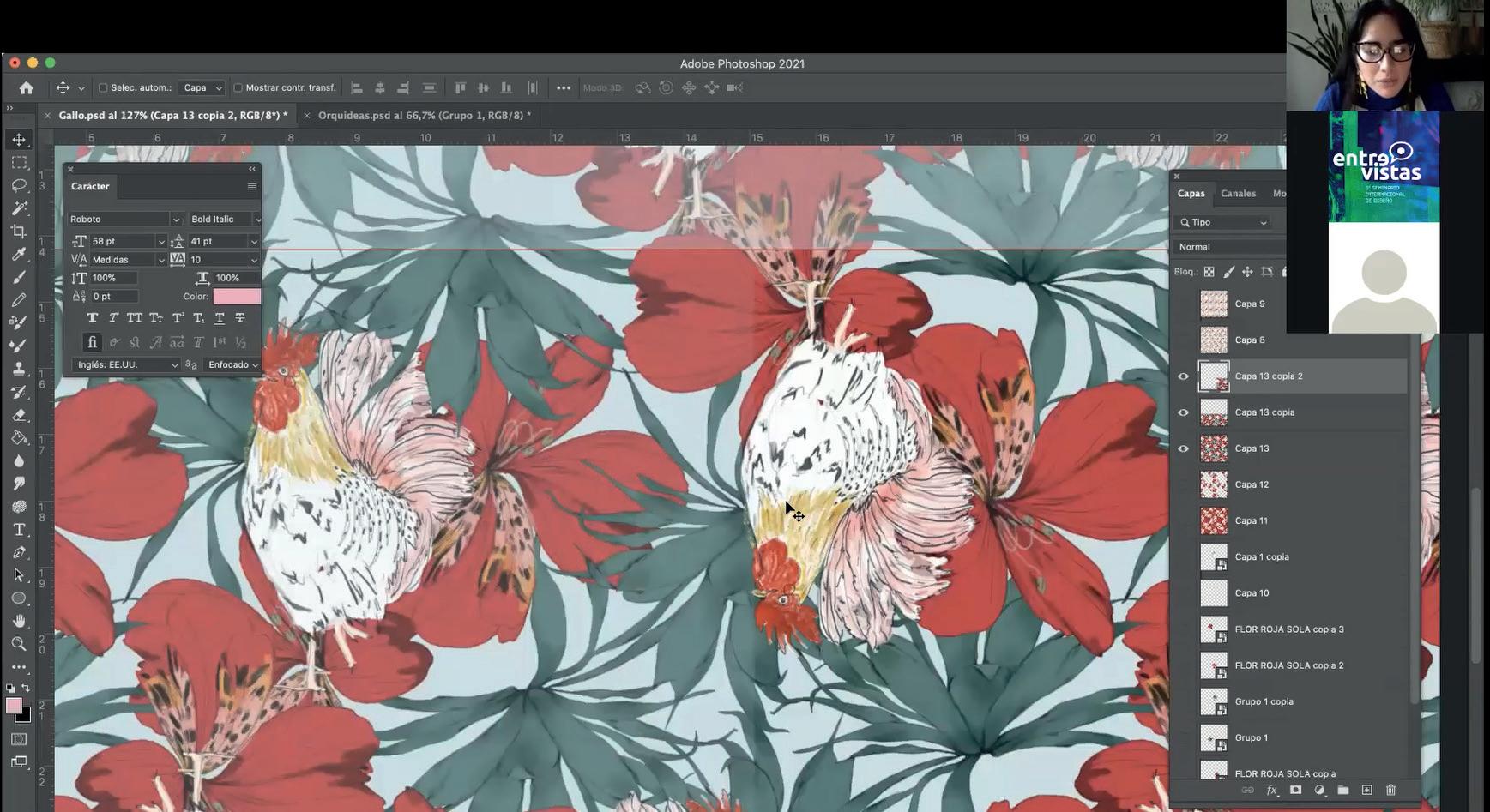Select the Horizontal Type tool
The width and height of the screenshot is (1490, 812).
pos(19,530)
